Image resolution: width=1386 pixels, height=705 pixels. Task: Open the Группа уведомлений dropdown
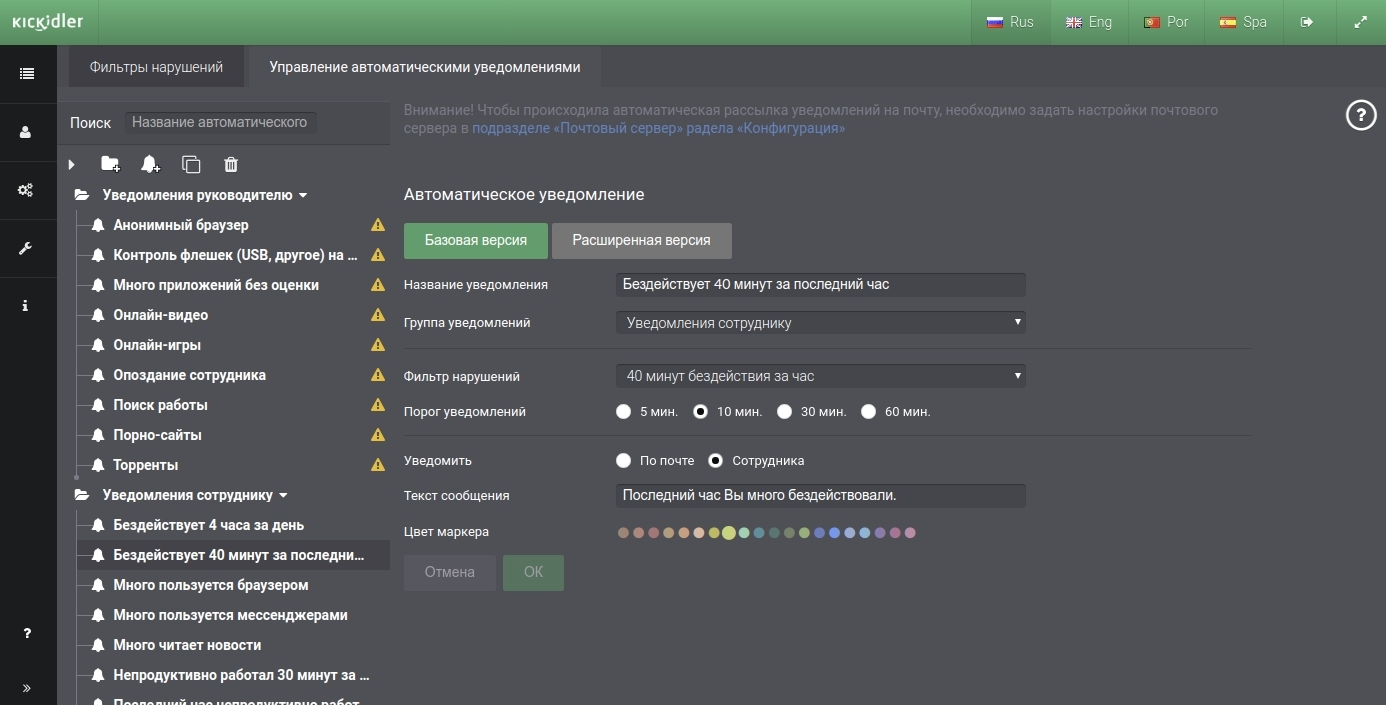coord(821,323)
